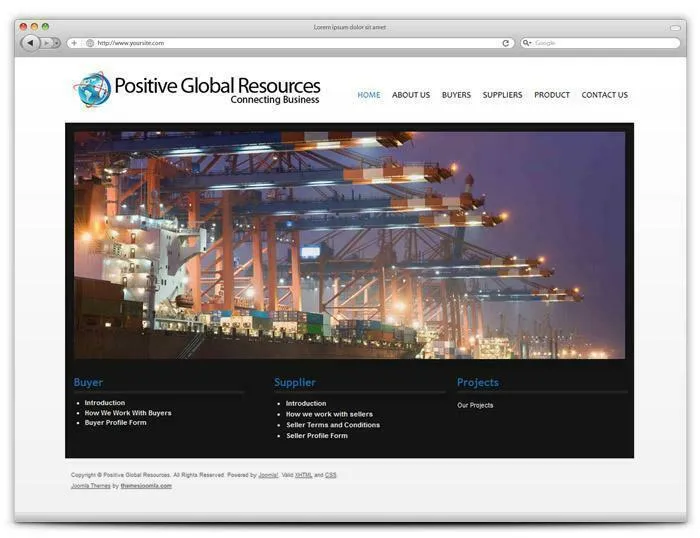Image resolution: width=700 pixels, height=538 pixels.
Task: Open the Supplier Introduction link
Action: point(306,403)
